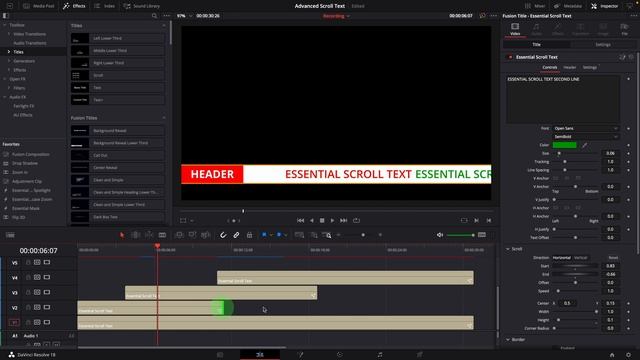
Task: Click the Overwrite Clip toolbar icon
Action: (x=192, y=235)
